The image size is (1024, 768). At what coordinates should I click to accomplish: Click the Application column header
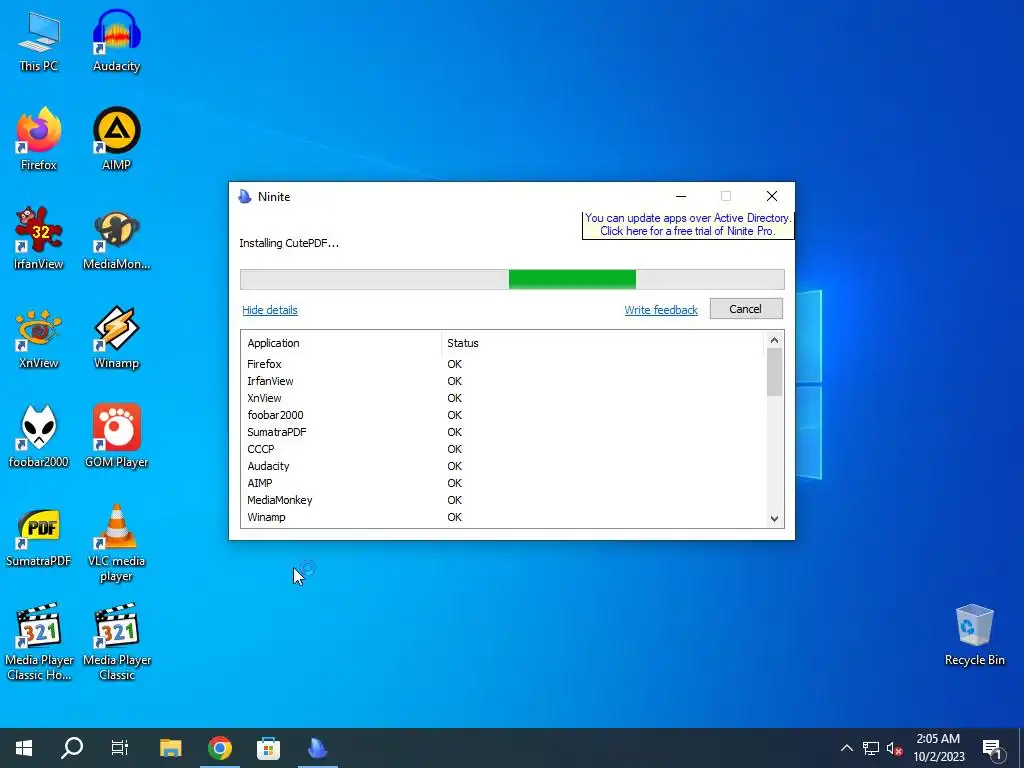pyautogui.click(x=342, y=344)
